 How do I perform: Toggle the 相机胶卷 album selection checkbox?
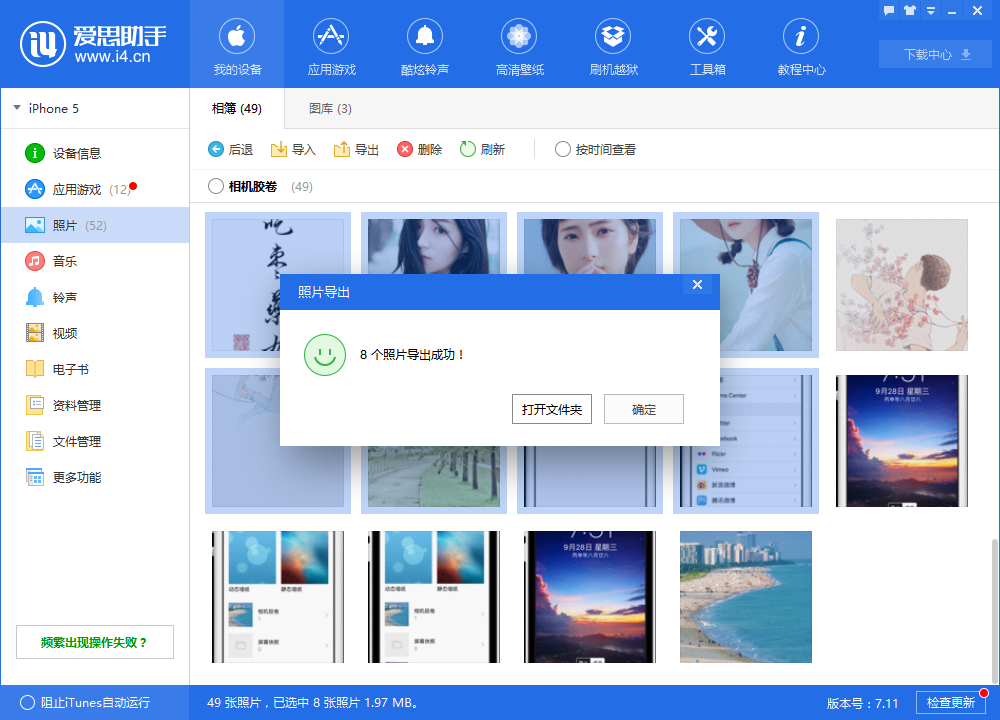tap(213, 186)
